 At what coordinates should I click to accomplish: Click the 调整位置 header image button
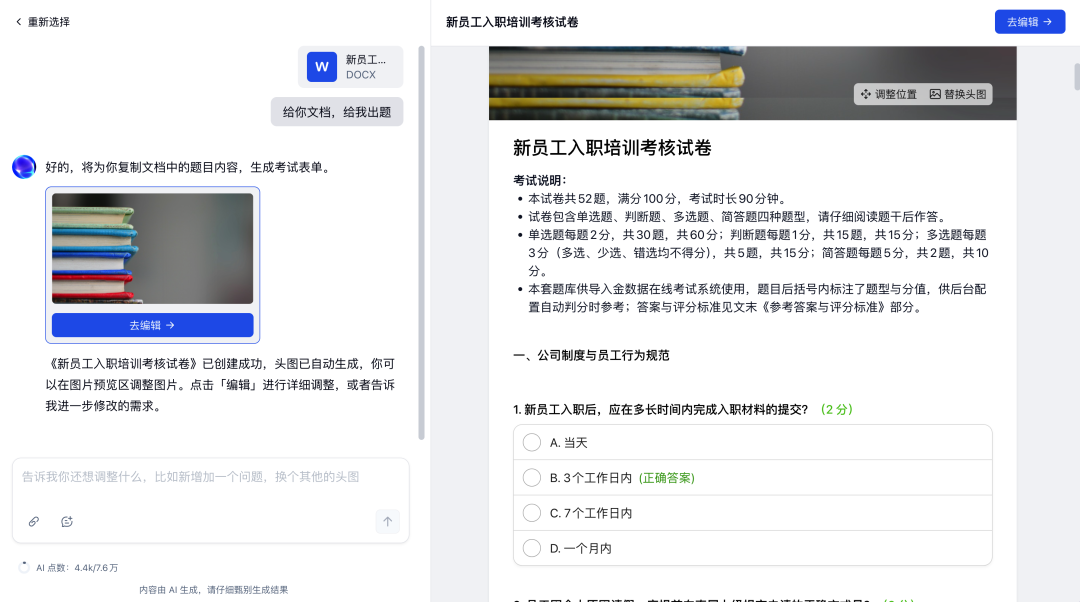[889, 94]
